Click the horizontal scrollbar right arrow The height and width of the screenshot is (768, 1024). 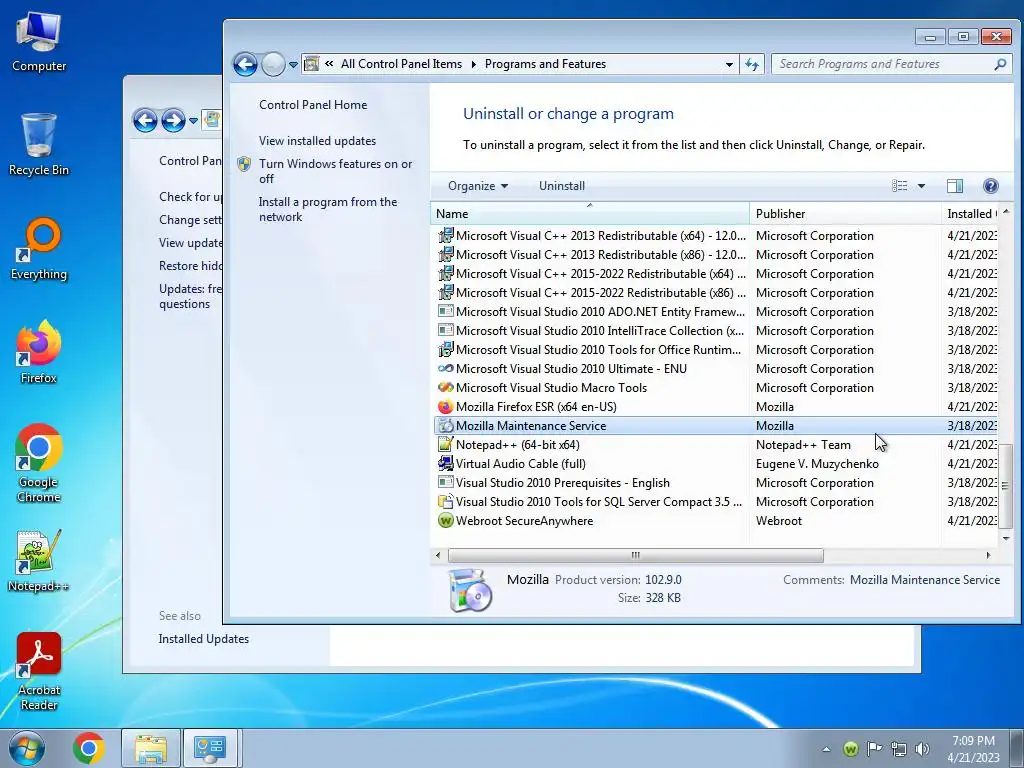(989, 555)
